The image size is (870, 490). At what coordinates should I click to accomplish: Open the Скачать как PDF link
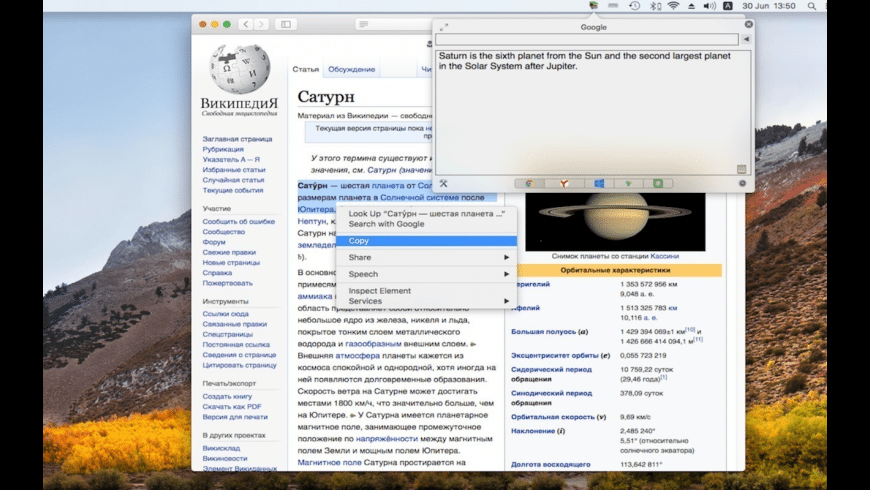tap(232, 406)
